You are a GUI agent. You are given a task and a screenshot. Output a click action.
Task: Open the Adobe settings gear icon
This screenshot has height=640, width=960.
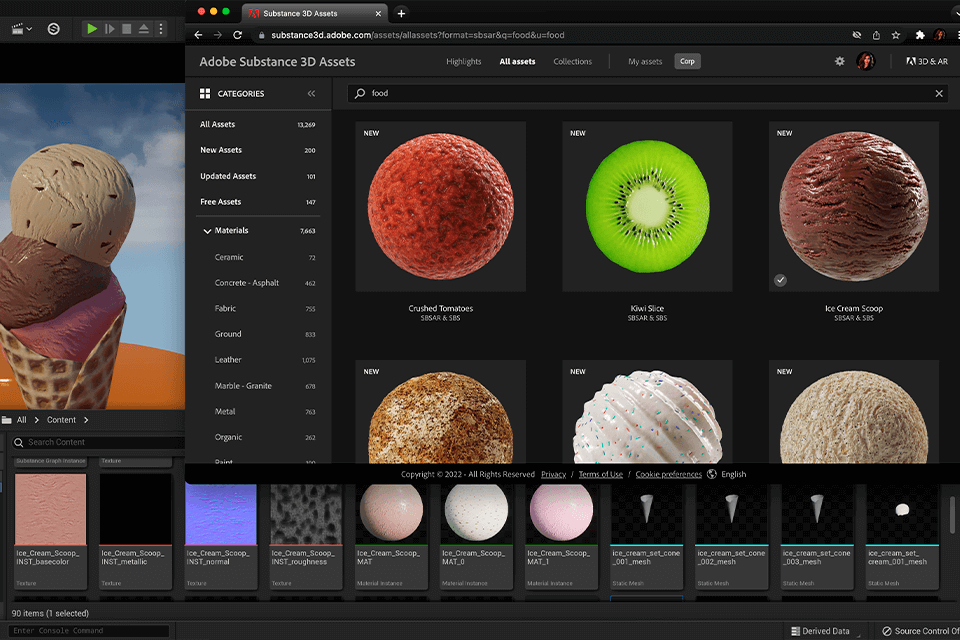(x=840, y=61)
